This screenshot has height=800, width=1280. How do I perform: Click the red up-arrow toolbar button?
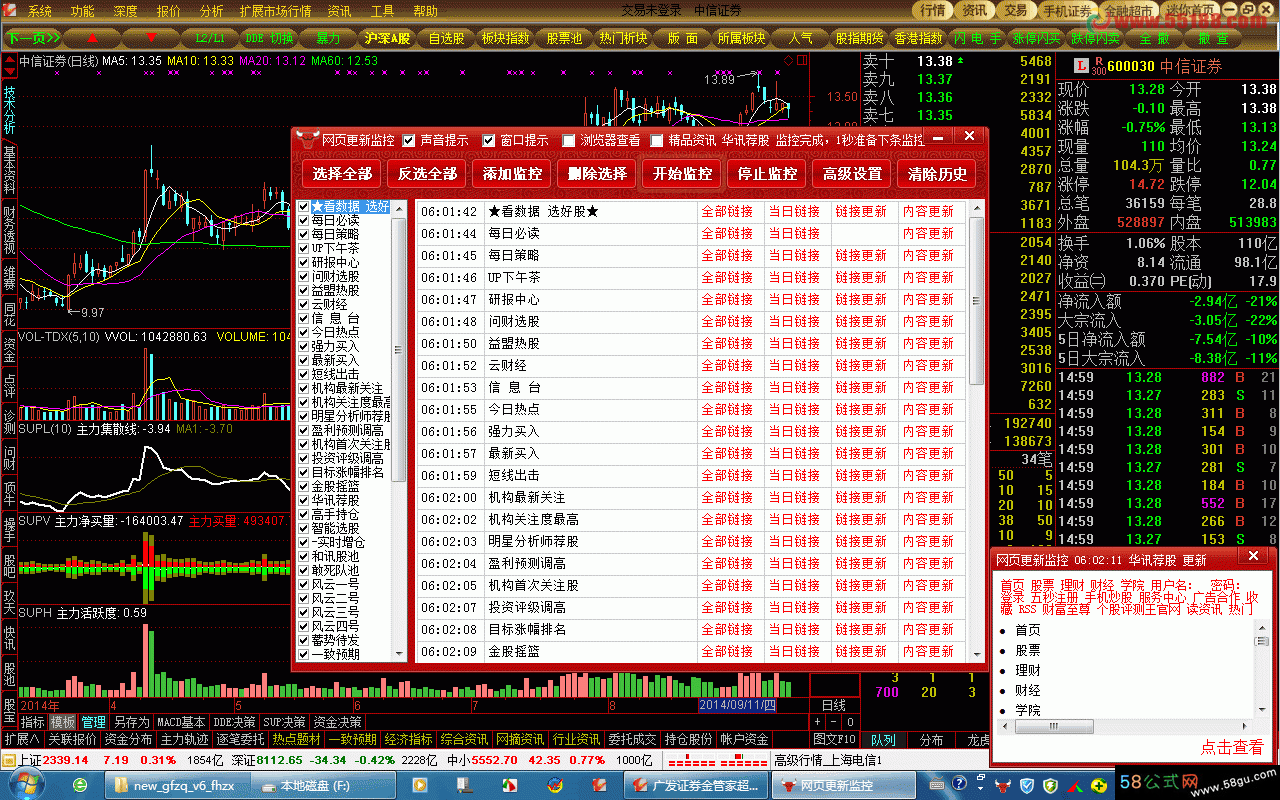point(93,38)
